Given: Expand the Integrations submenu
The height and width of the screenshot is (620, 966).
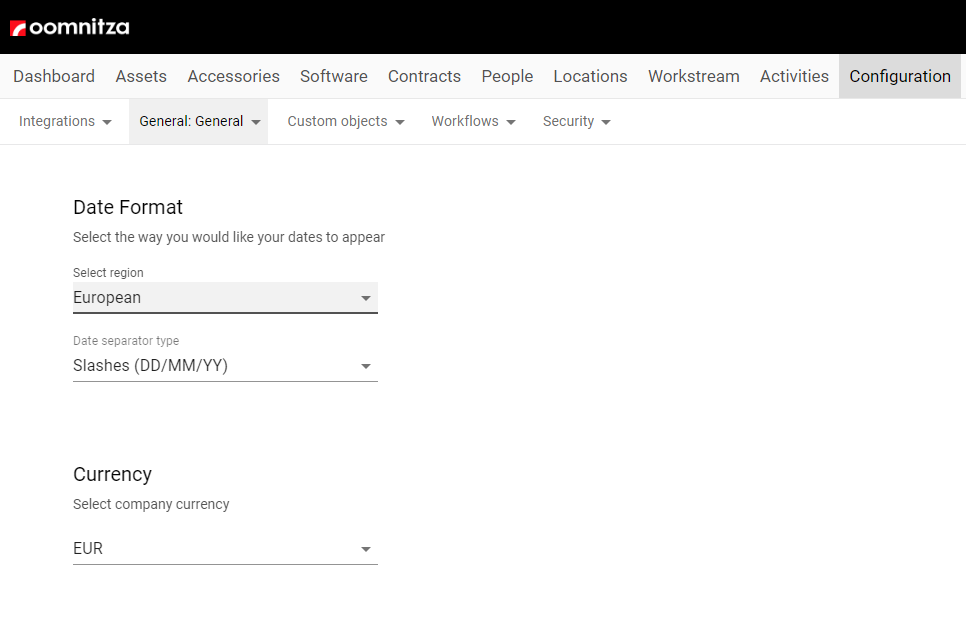Looking at the screenshot, I should click(65, 121).
